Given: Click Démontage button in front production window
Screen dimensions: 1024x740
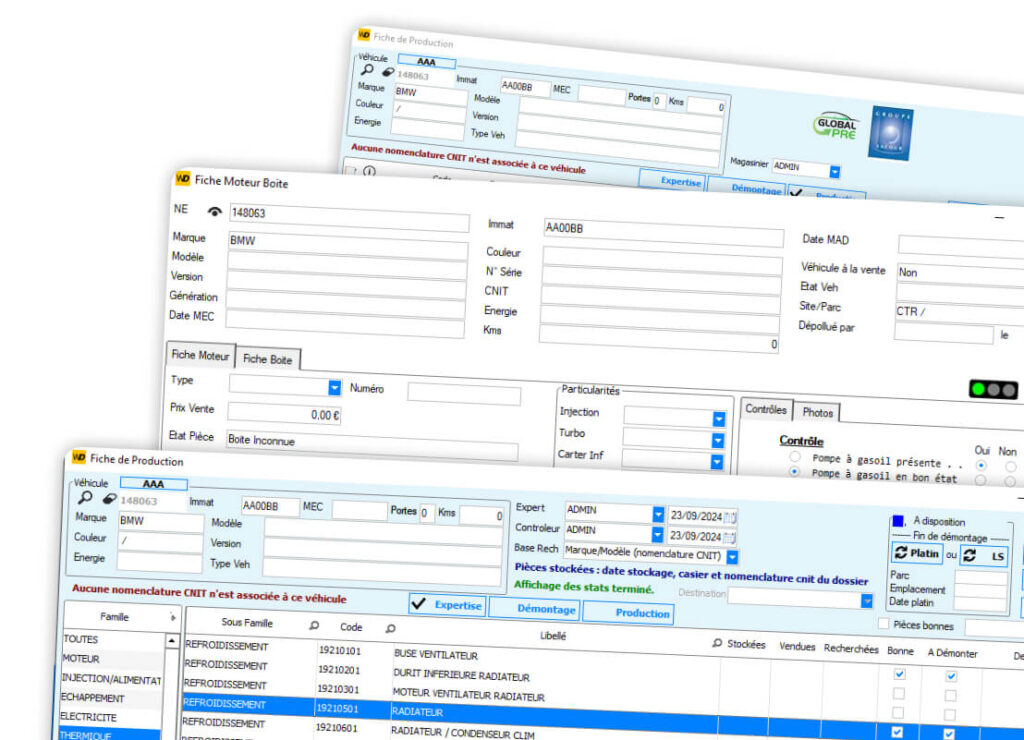Looking at the screenshot, I should click(x=535, y=608).
